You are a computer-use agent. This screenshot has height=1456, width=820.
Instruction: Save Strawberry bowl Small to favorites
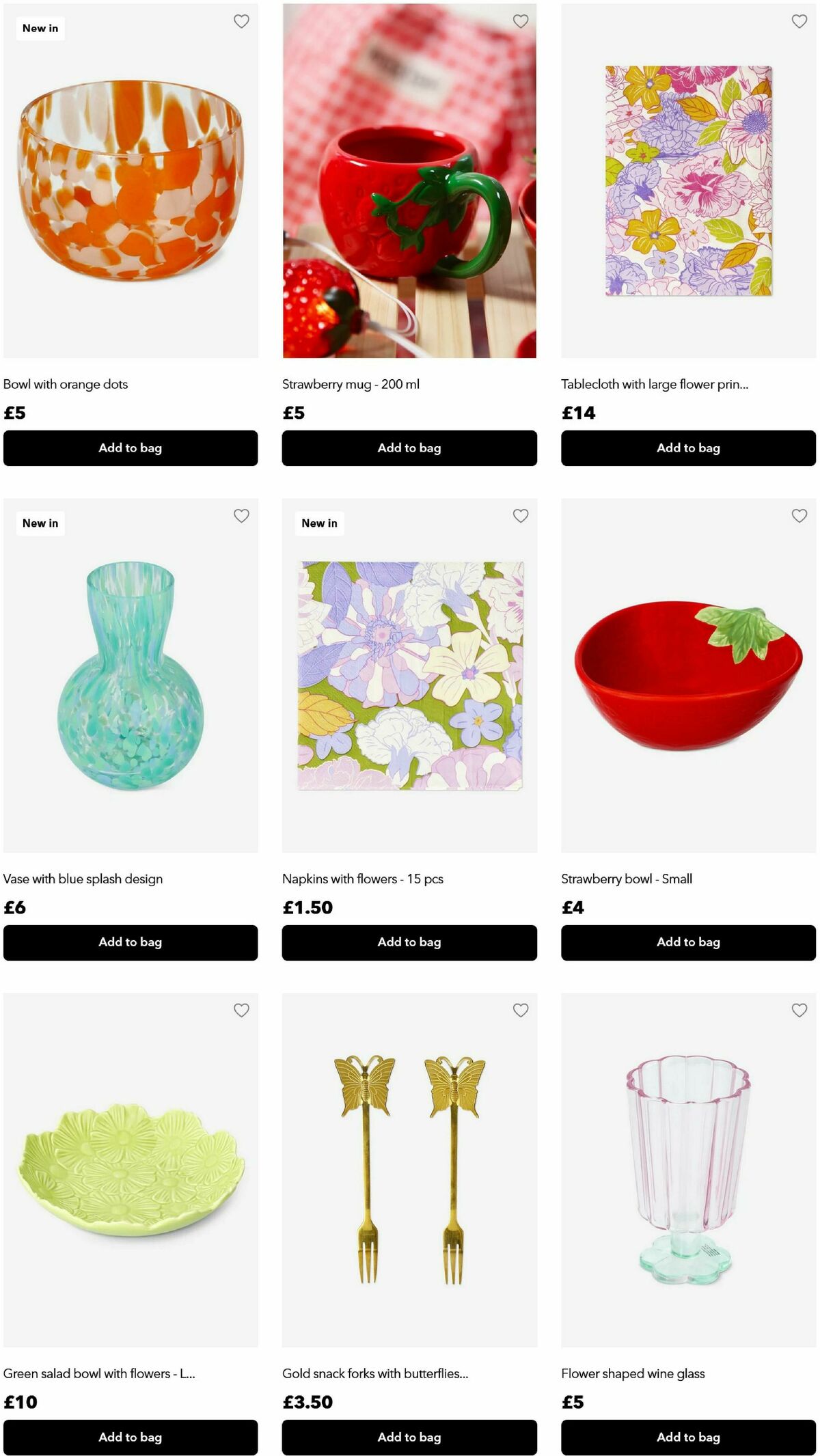(x=799, y=516)
